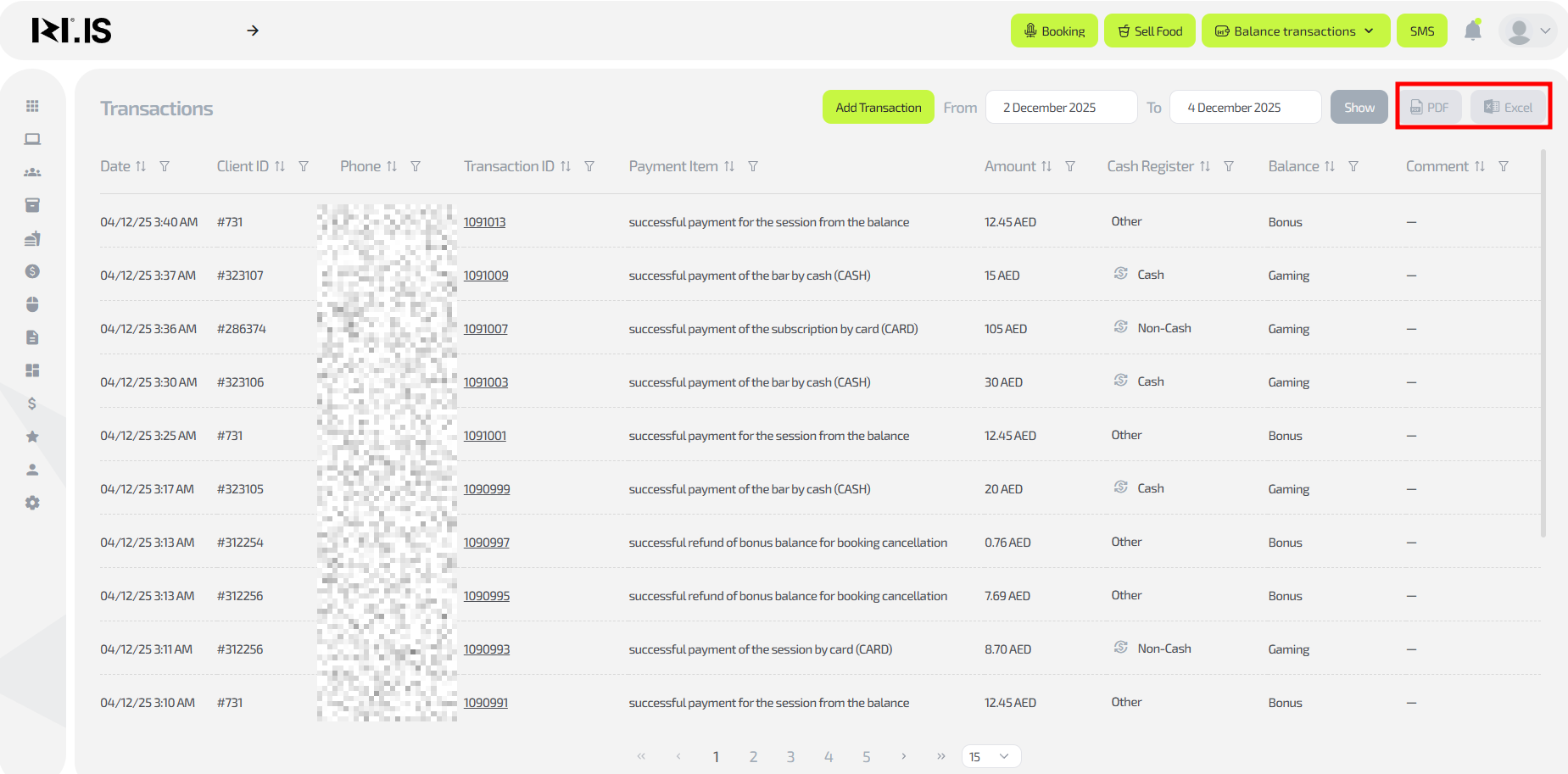Click the Add Transaction button
Screen dimensions: 1568x774
pyautogui.click(x=878, y=108)
